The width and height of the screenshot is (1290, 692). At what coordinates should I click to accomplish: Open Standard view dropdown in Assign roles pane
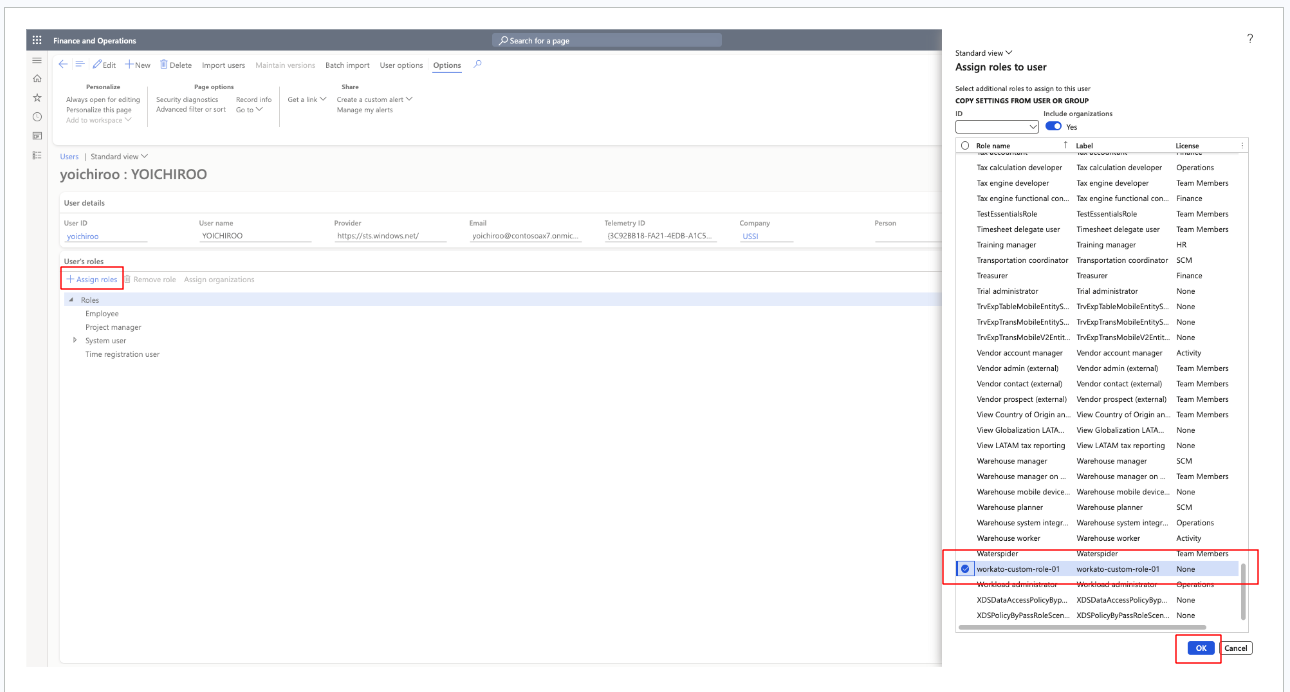(x=984, y=53)
